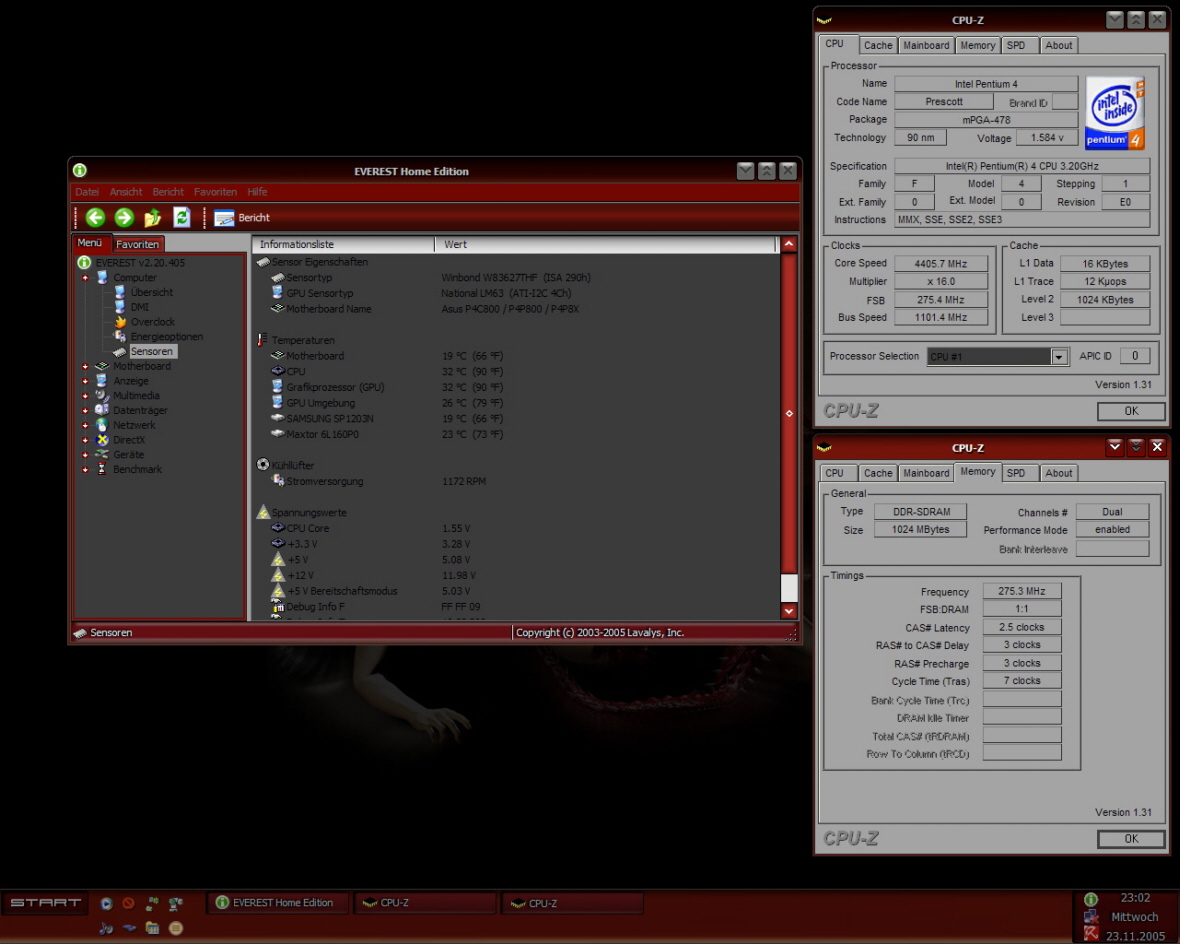Click the DirectX node icon in the tree
The image size is (1180, 944).
click(102, 440)
